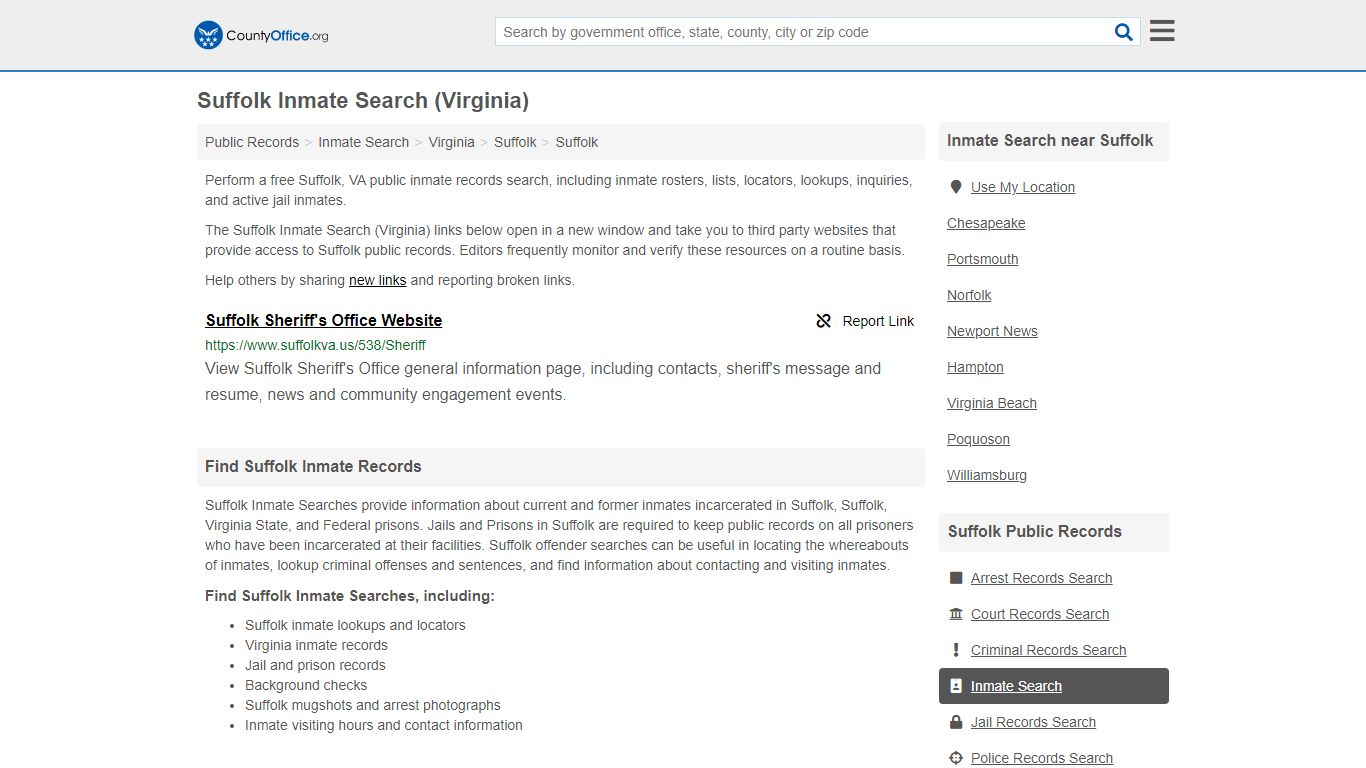Open the last Suffolk breadcrumb link
The height and width of the screenshot is (768, 1366).
coord(577,142)
